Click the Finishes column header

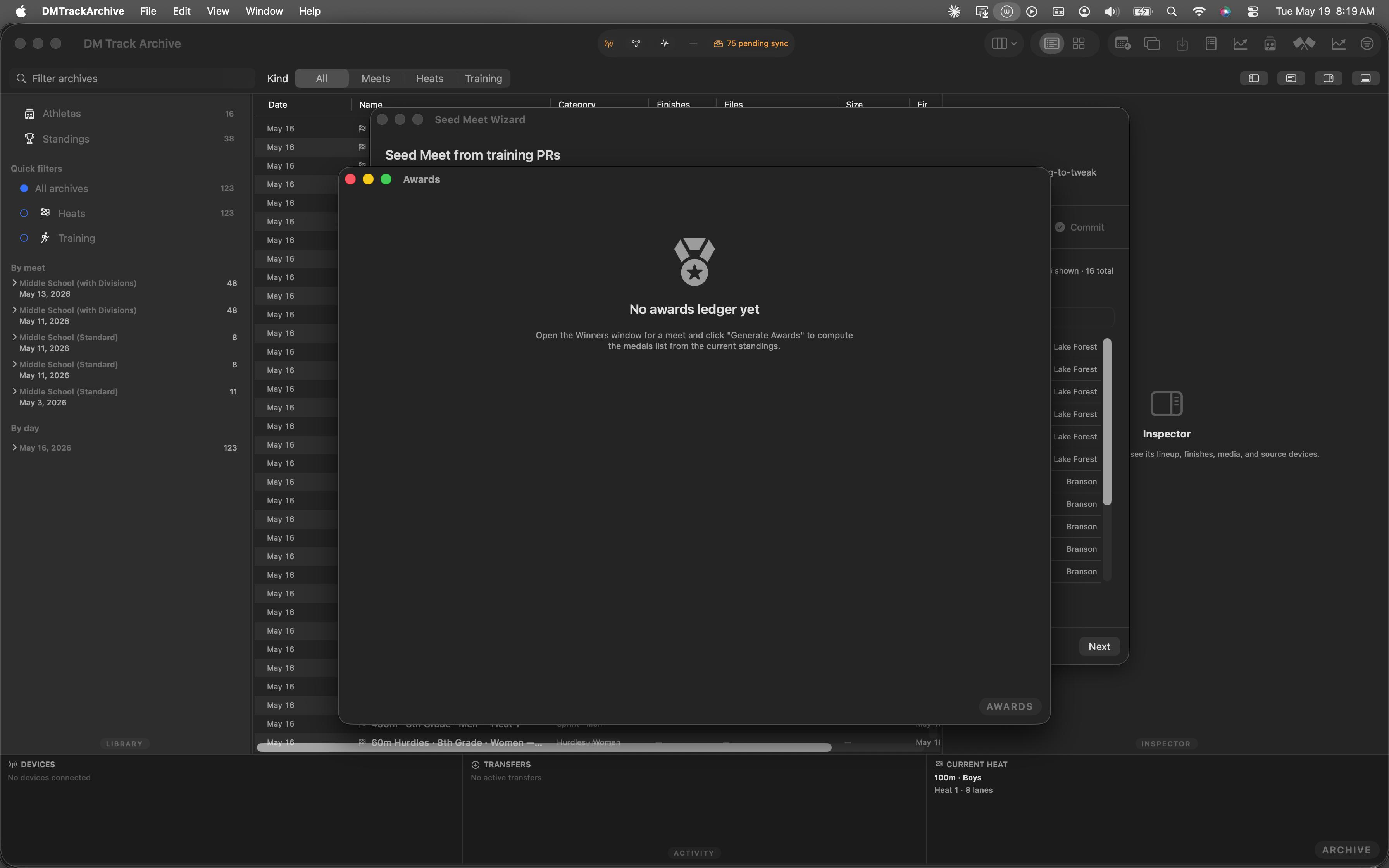tap(673, 105)
